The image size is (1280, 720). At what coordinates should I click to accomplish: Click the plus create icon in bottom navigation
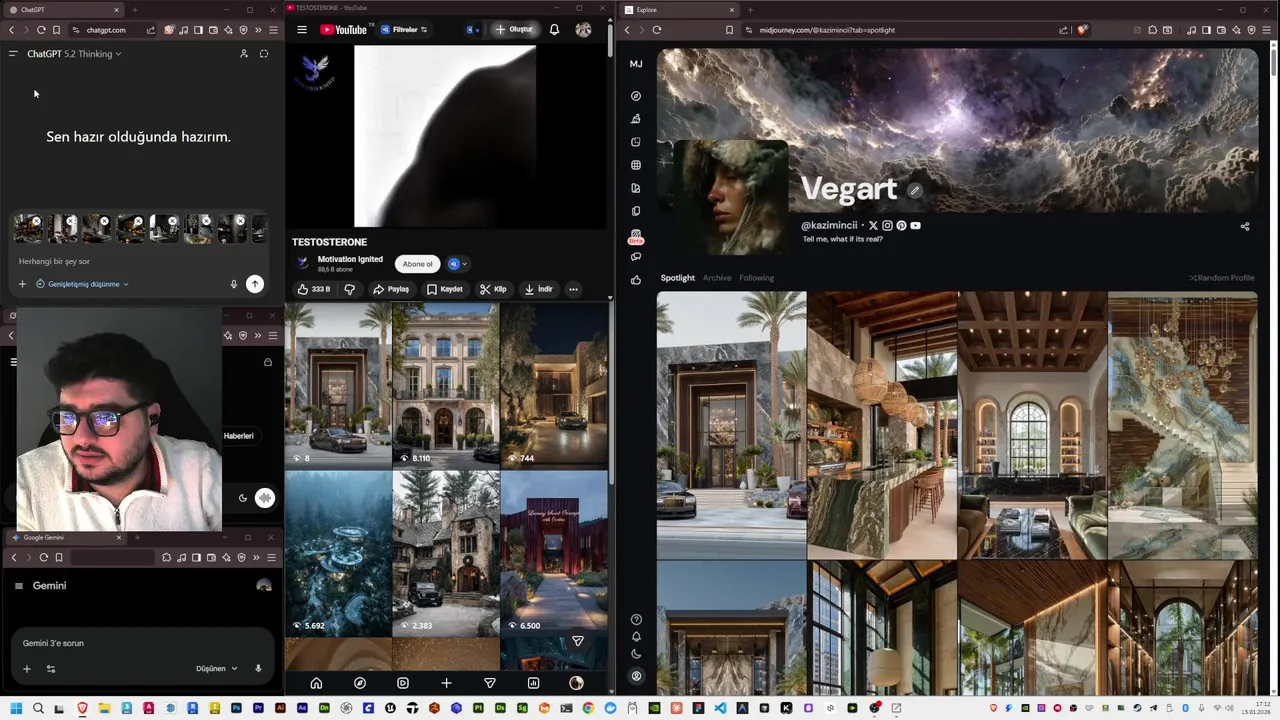pos(446,683)
